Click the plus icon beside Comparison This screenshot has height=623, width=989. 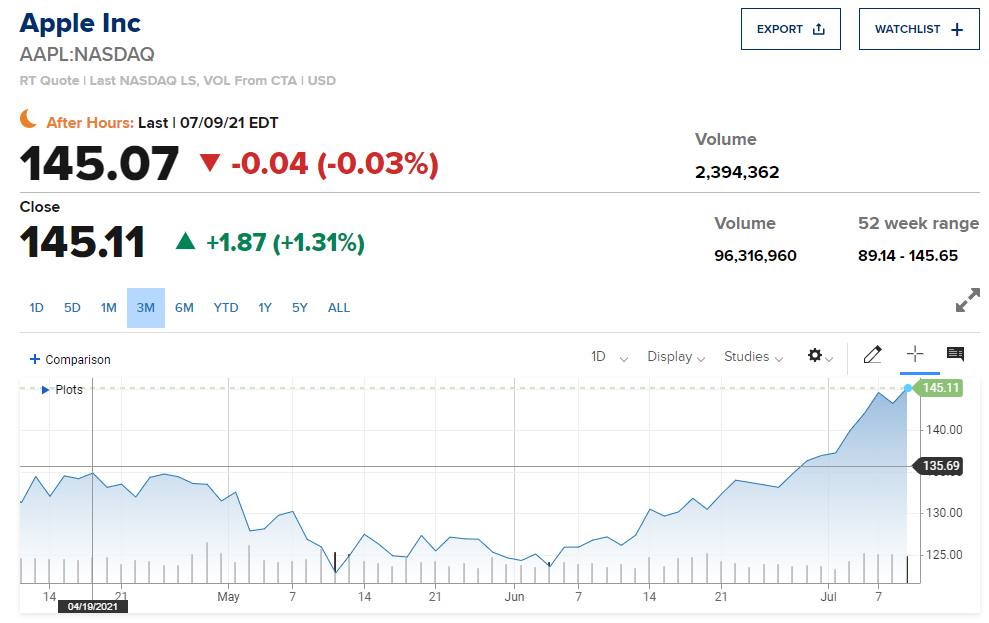(35, 360)
